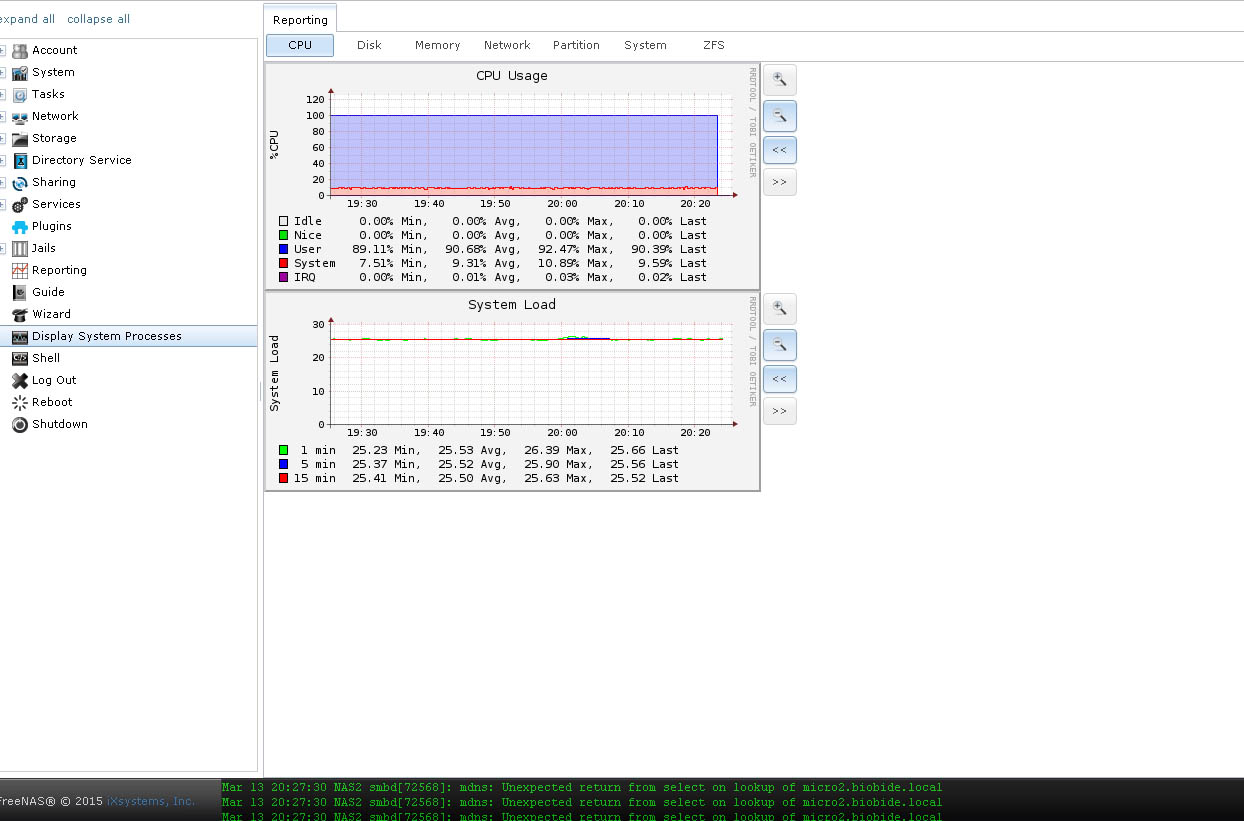The height and width of the screenshot is (821, 1244).
Task: Step System Load graph forward with >>
Action: (780, 411)
